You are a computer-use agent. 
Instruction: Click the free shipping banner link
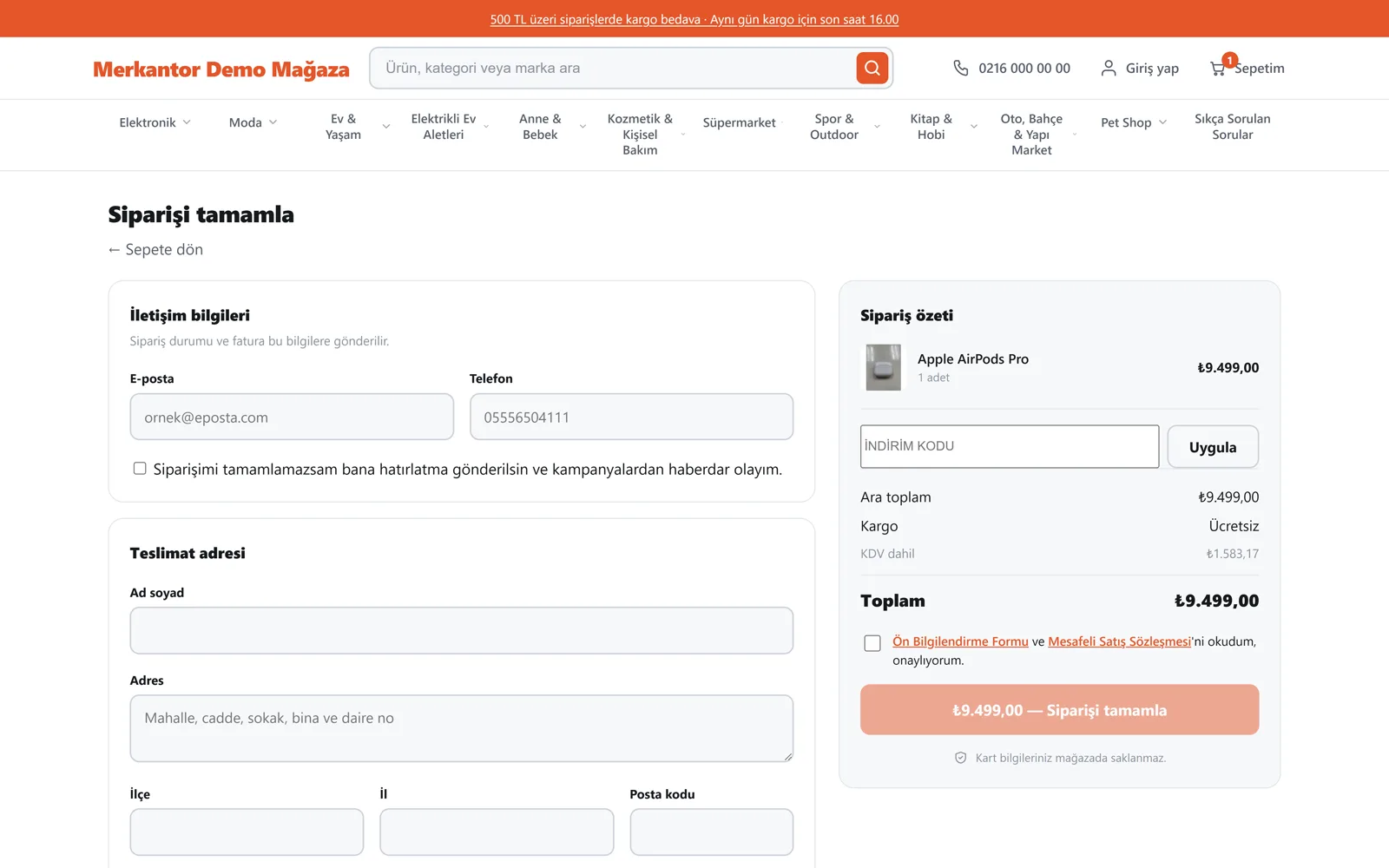[x=694, y=19]
